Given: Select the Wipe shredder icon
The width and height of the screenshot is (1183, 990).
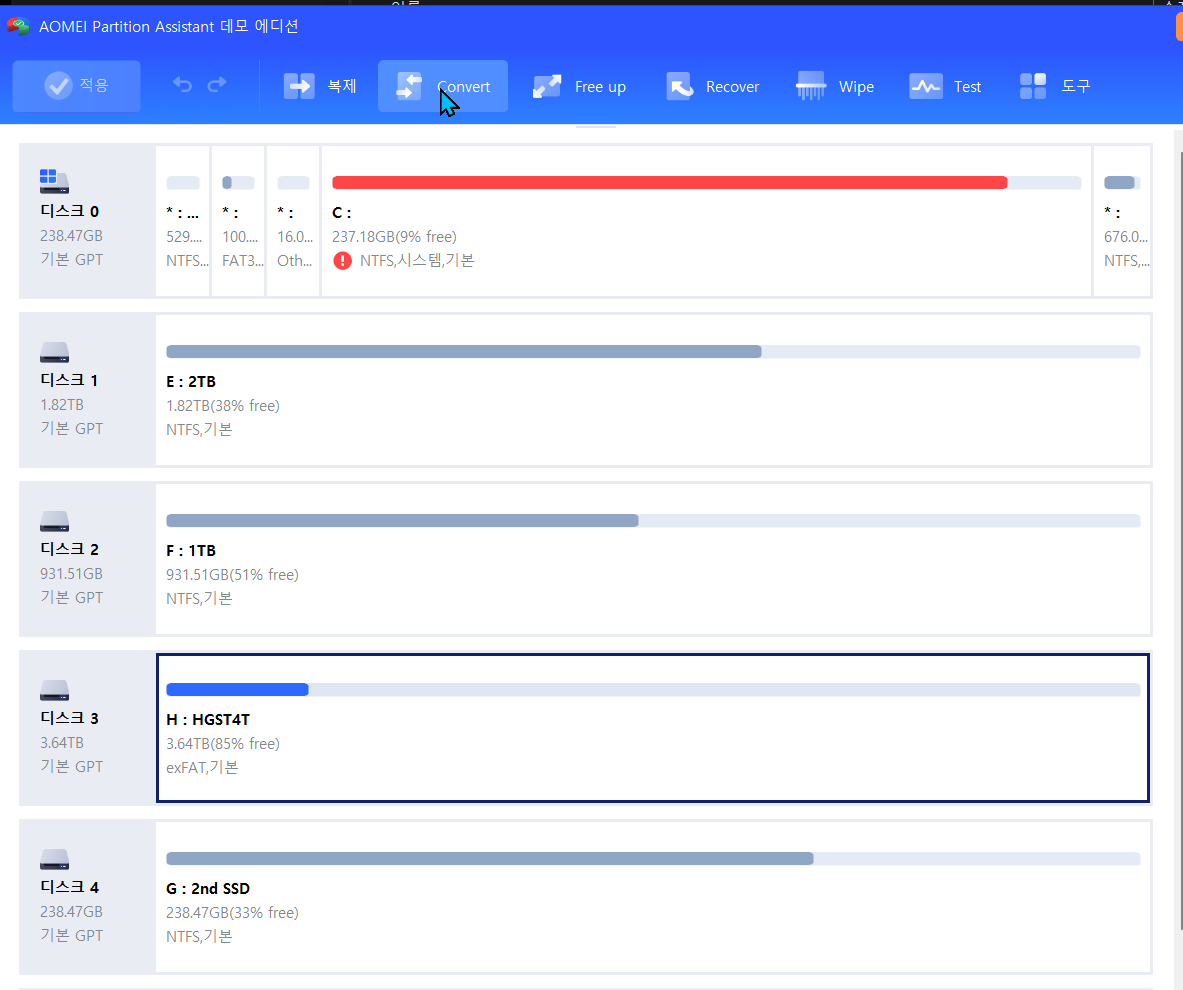Looking at the screenshot, I should 811,86.
